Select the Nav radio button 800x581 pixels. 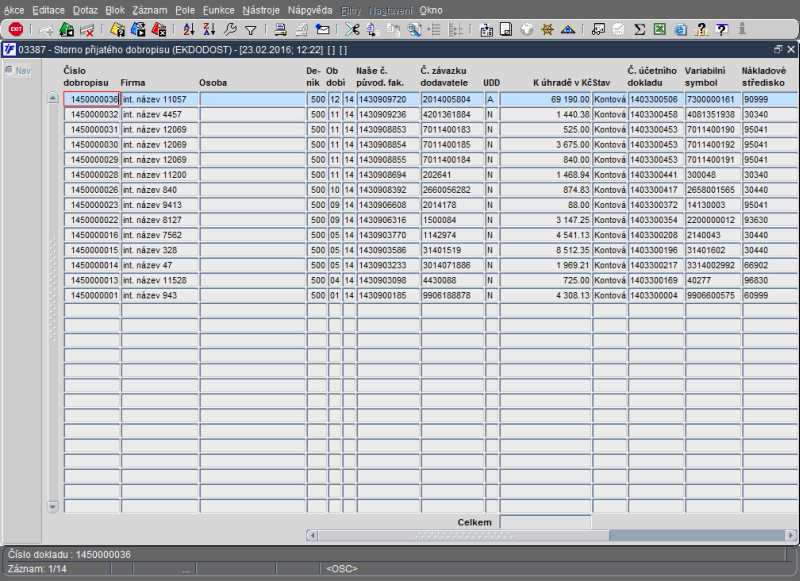pos(9,70)
